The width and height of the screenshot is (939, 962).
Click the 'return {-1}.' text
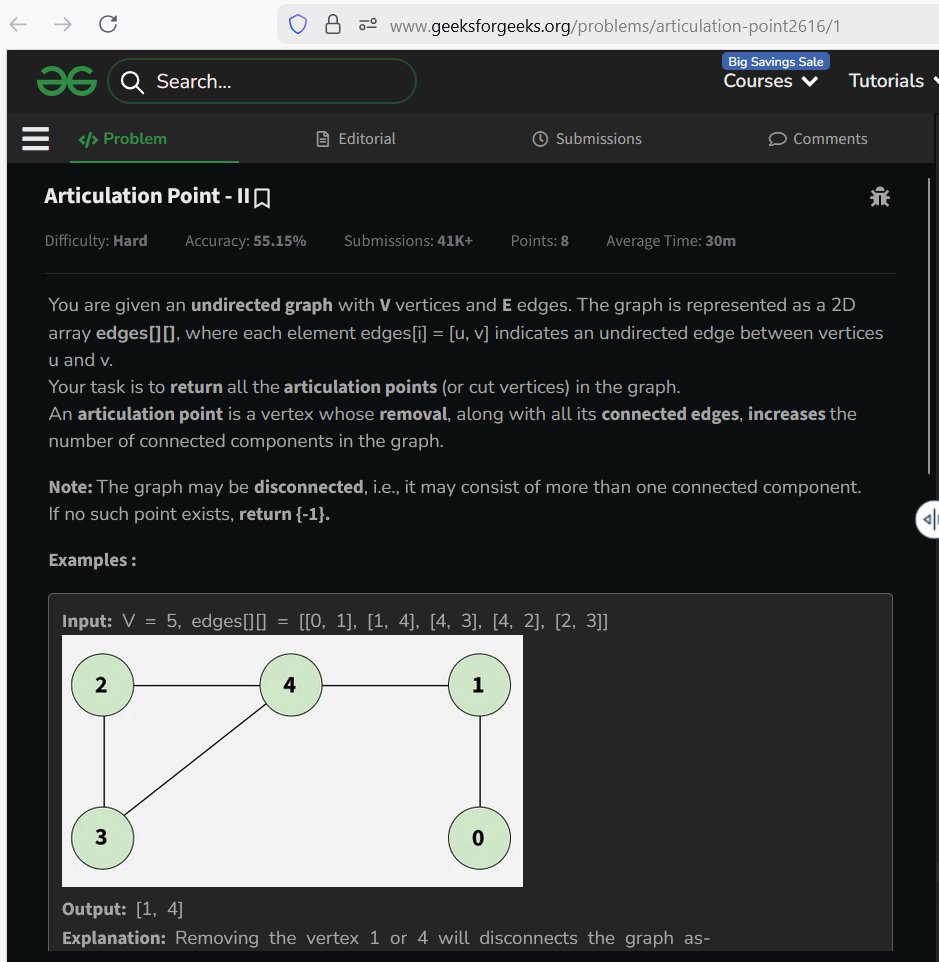284,514
